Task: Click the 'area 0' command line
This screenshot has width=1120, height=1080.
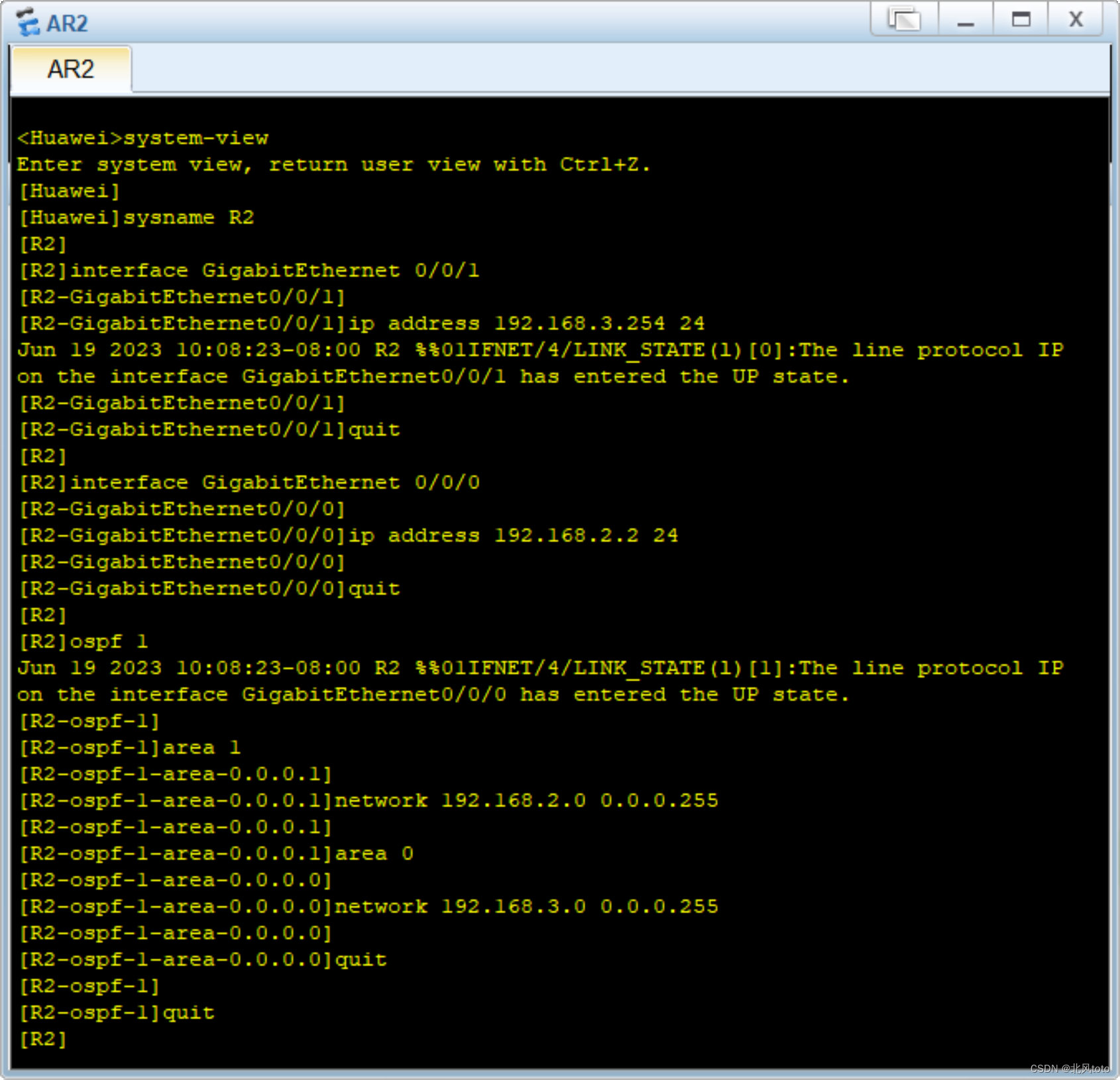Action: click(216, 853)
